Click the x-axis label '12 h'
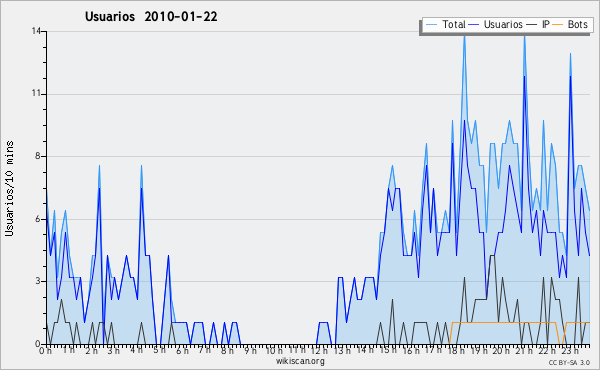 319,350
